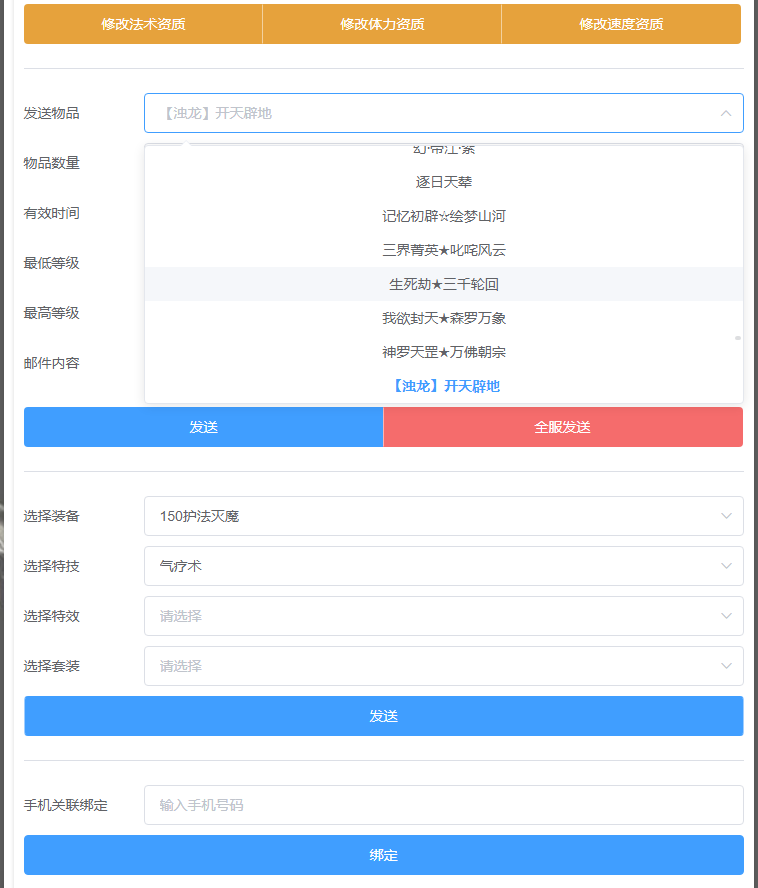Select 记忆初辟☆绘梦山河 option
758x888 pixels.
pyautogui.click(x=443, y=216)
